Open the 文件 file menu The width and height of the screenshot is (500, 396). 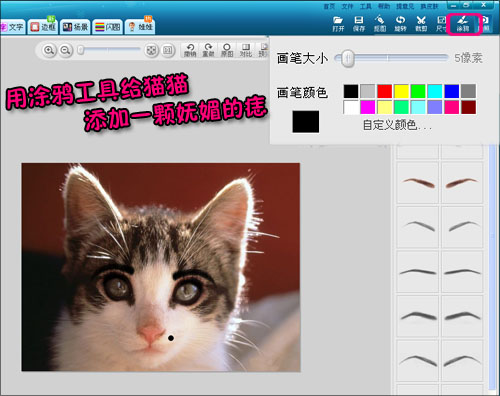347,6
